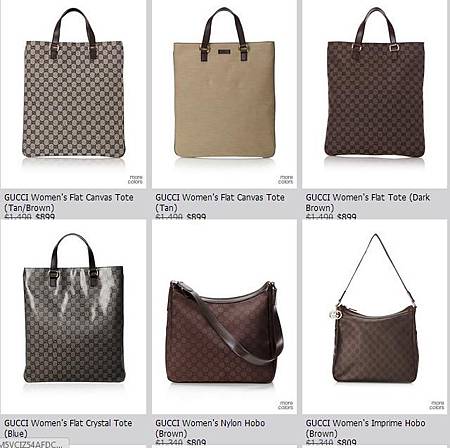
Task: Click 'GUCCI Women's Flat Tote (Dark Brown)' title
Action: point(368,202)
